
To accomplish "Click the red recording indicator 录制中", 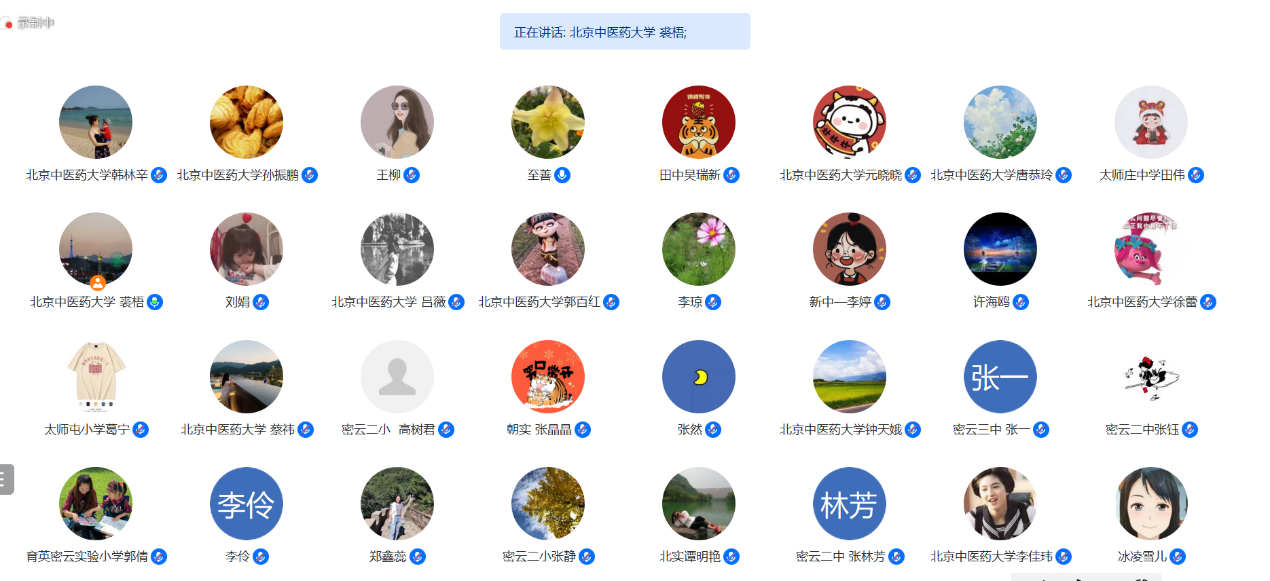I will pos(29,23).
